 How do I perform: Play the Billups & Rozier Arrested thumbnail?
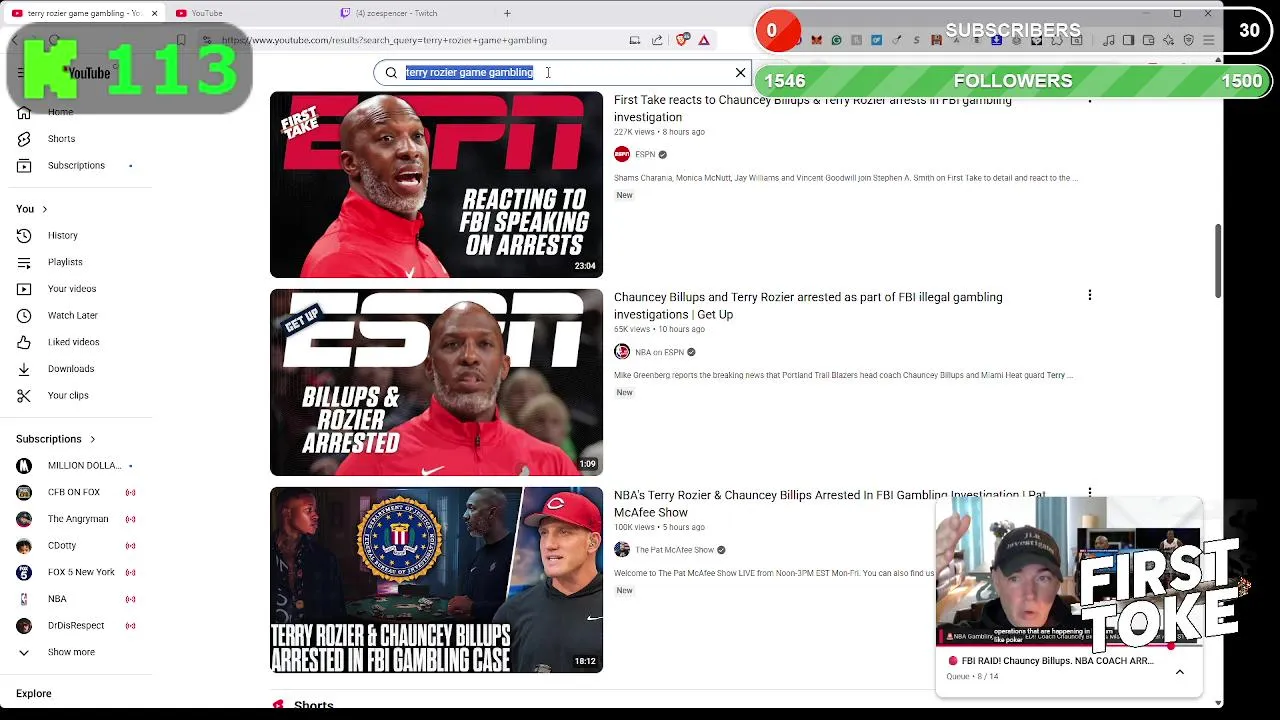pos(436,382)
